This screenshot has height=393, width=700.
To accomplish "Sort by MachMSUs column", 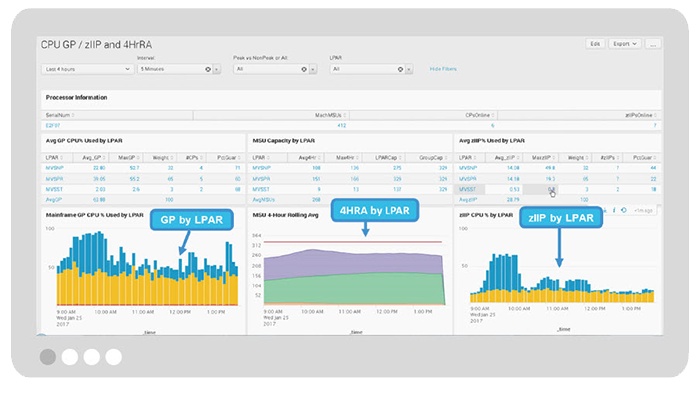I will [331, 115].
